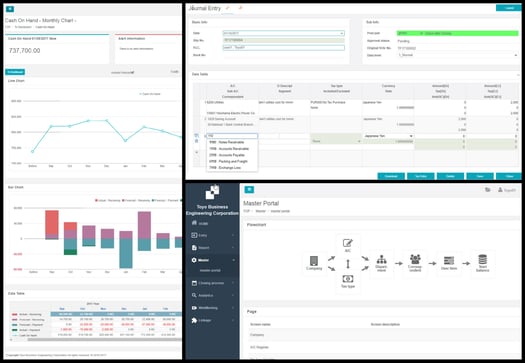Open the Date dropdown in Basic Info

point(284,33)
